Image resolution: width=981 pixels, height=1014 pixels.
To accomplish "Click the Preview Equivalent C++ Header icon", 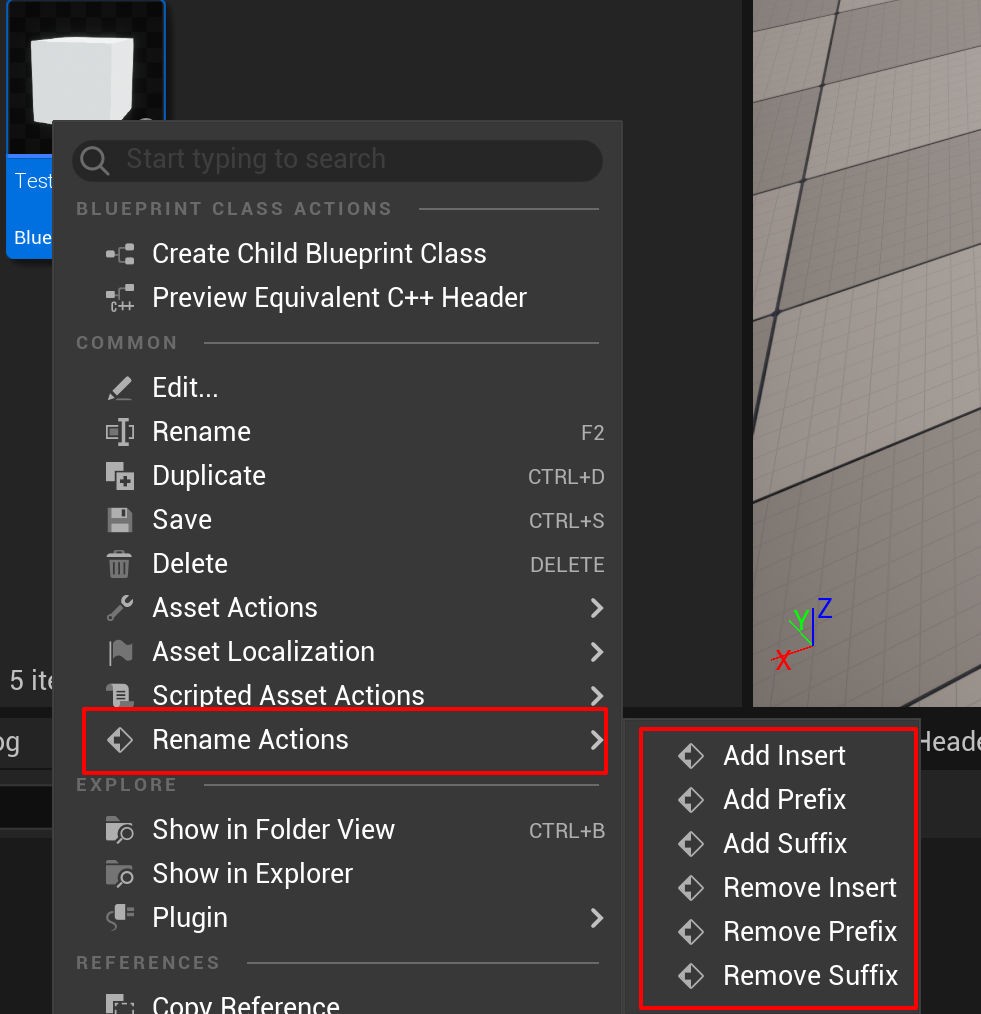I will point(120,298).
